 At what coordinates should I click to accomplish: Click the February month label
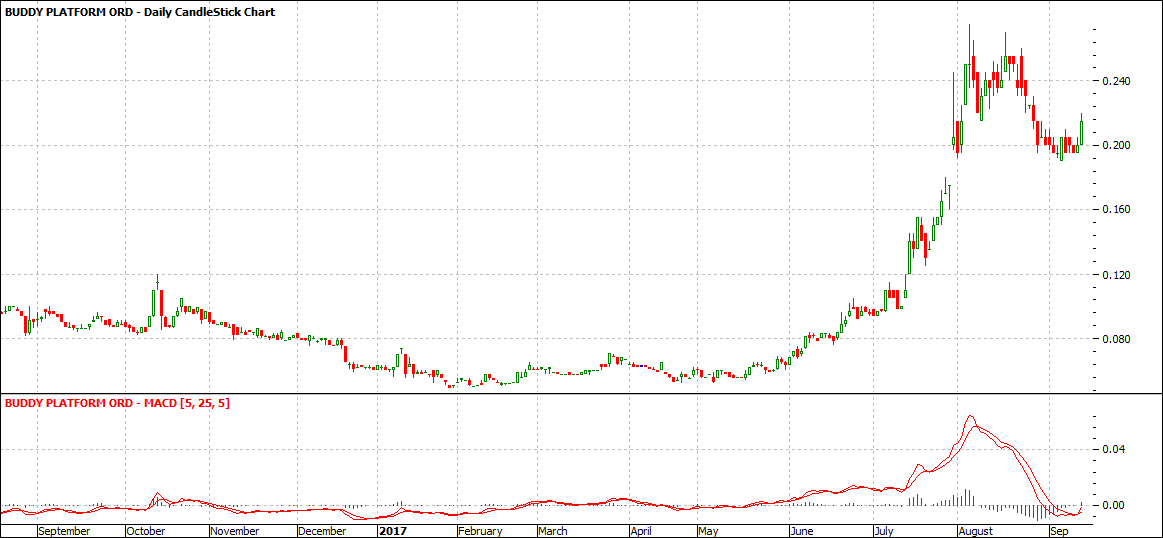(x=480, y=531)
